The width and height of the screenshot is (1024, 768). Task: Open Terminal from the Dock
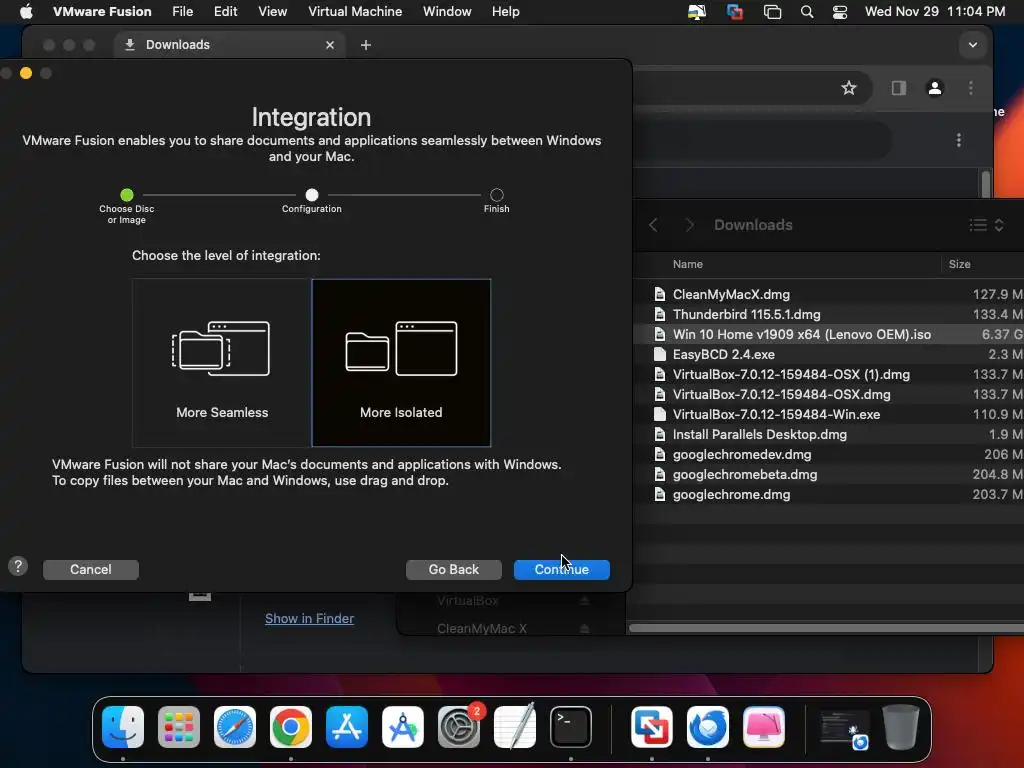coord(571,727)
